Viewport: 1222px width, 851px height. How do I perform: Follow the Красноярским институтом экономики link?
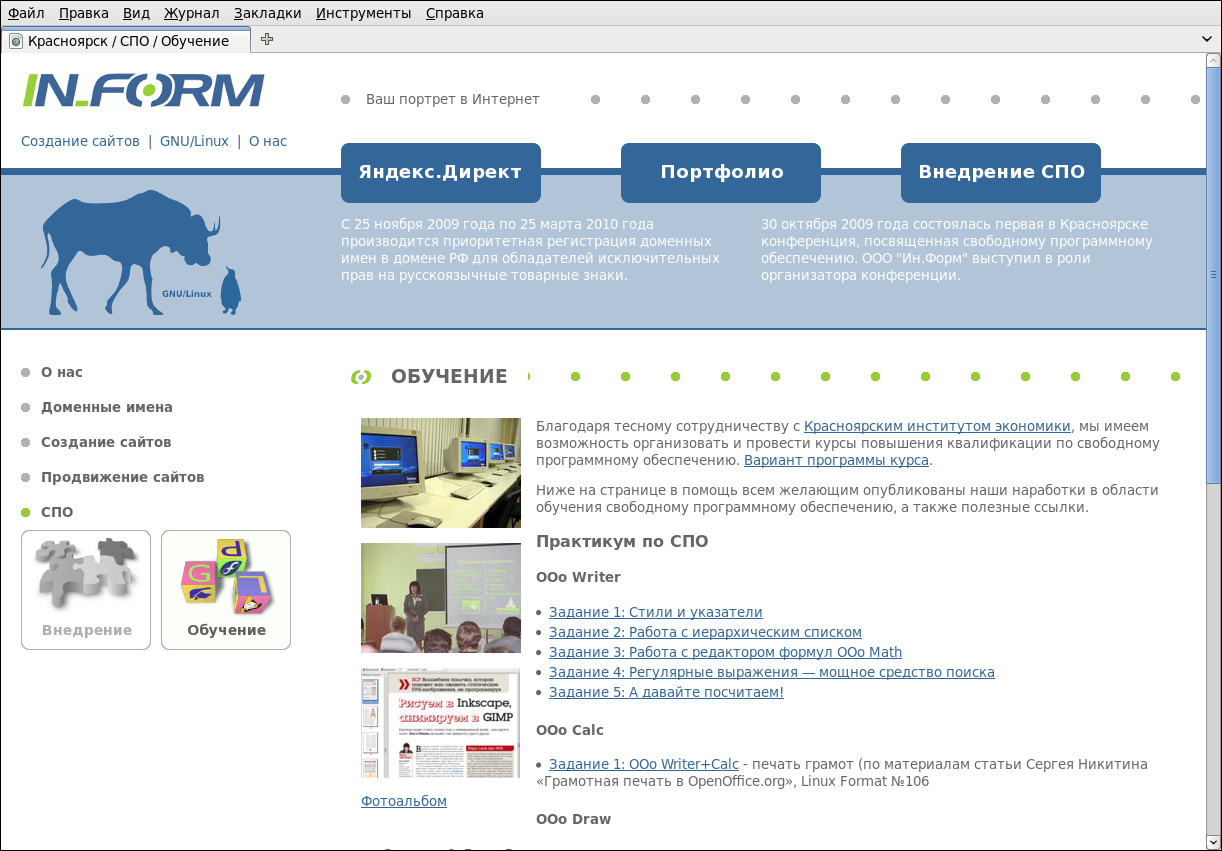[937, 426]
